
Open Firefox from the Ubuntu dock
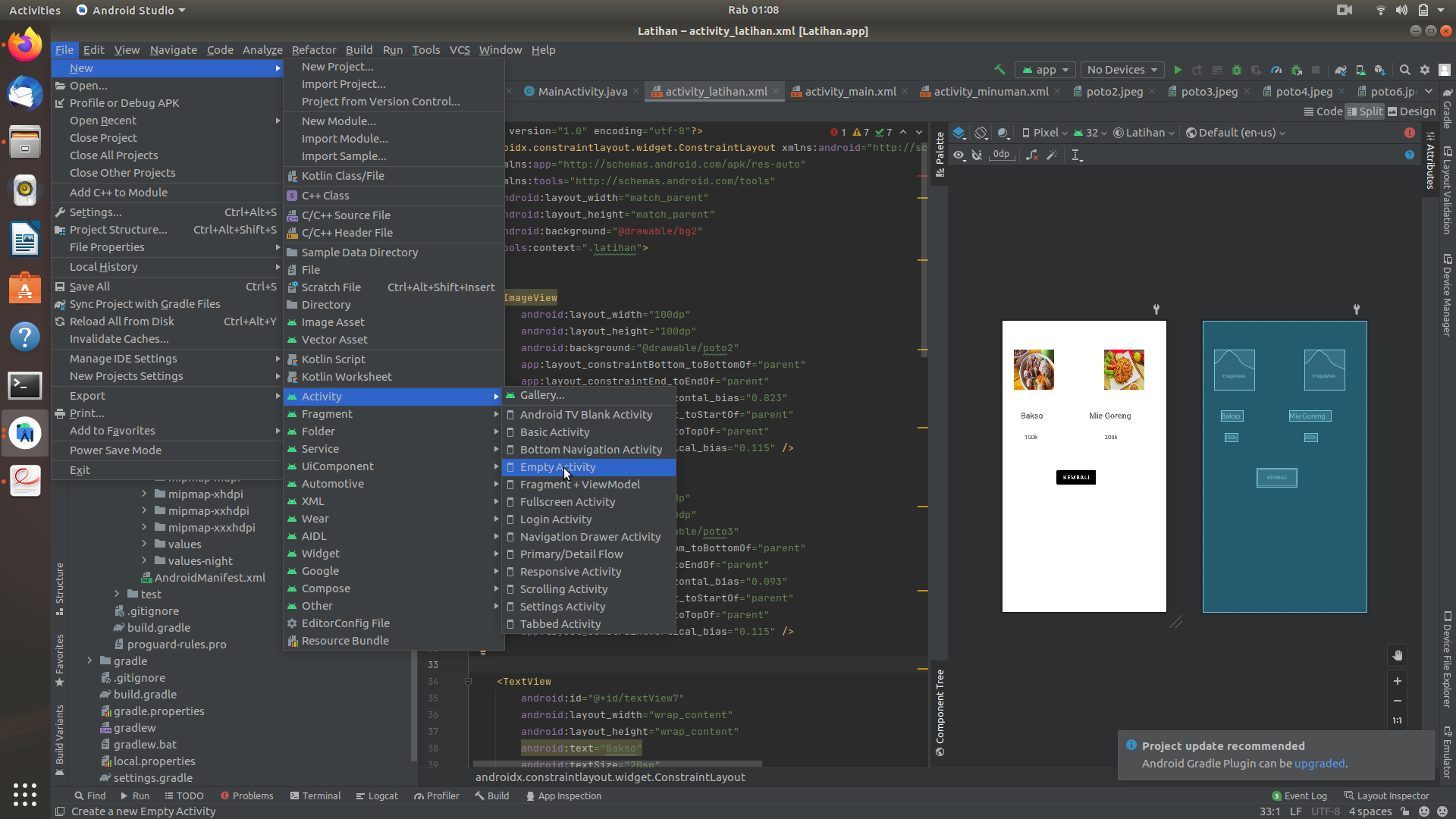click(25, 45)
